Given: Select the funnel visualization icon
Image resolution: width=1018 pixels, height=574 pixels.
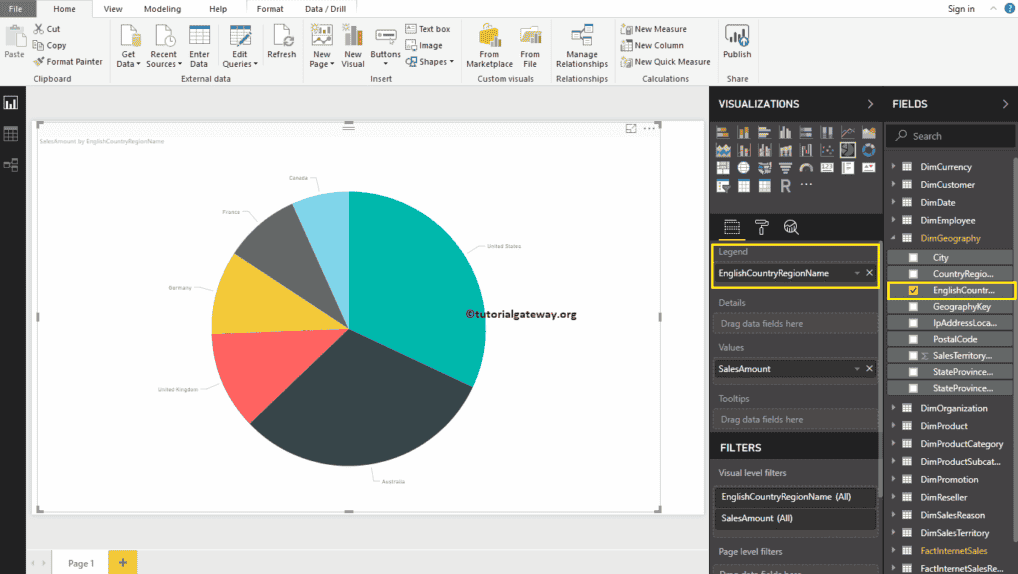Looking at the screenshot, I should (785, 168).
